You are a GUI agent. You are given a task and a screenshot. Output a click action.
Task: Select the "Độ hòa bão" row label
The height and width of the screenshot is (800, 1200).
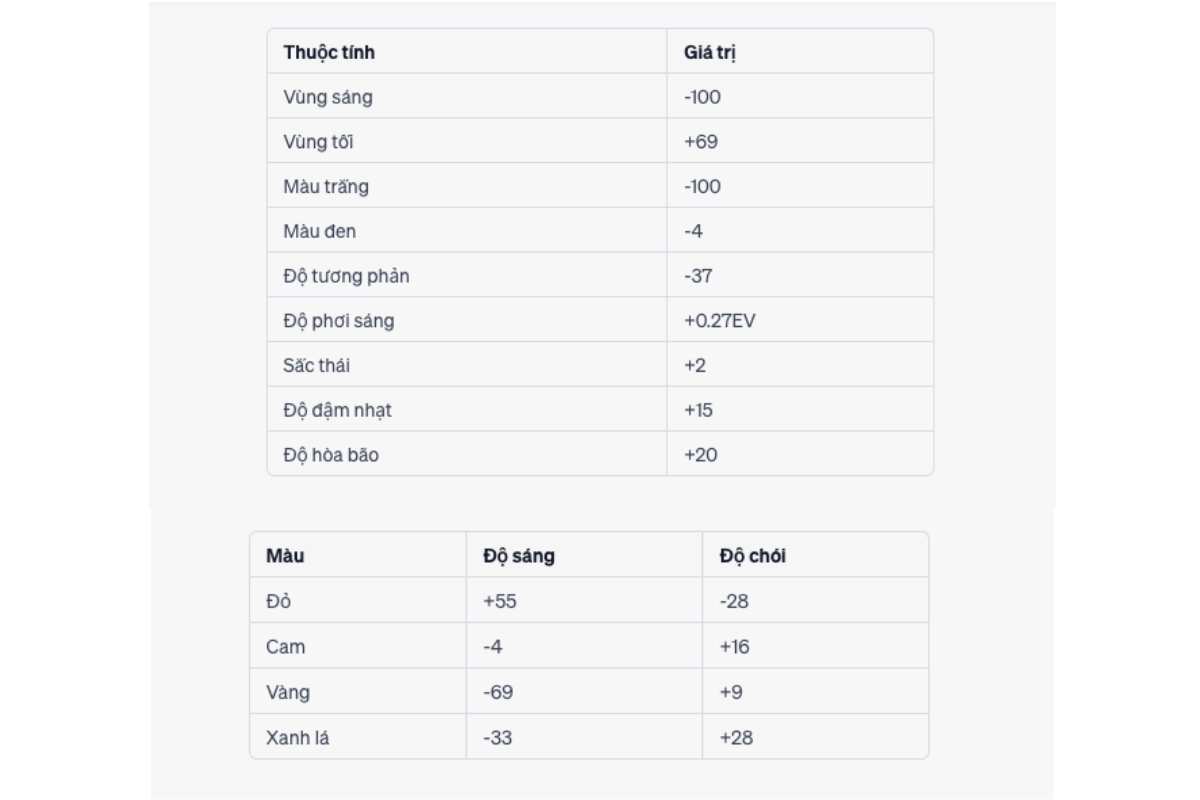pyautogui.click(x=331, y=455)
